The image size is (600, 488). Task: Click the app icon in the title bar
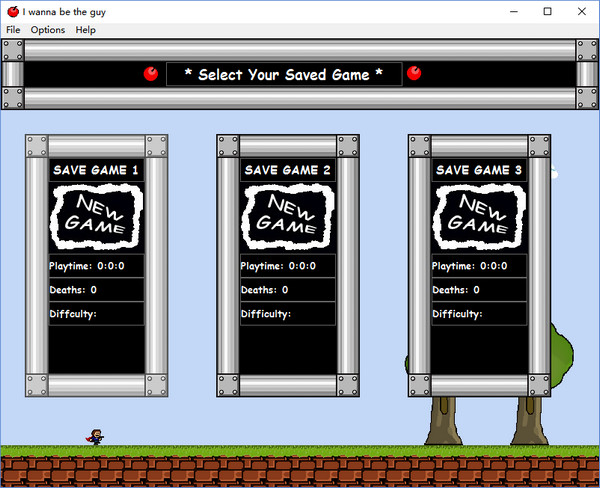12,11
